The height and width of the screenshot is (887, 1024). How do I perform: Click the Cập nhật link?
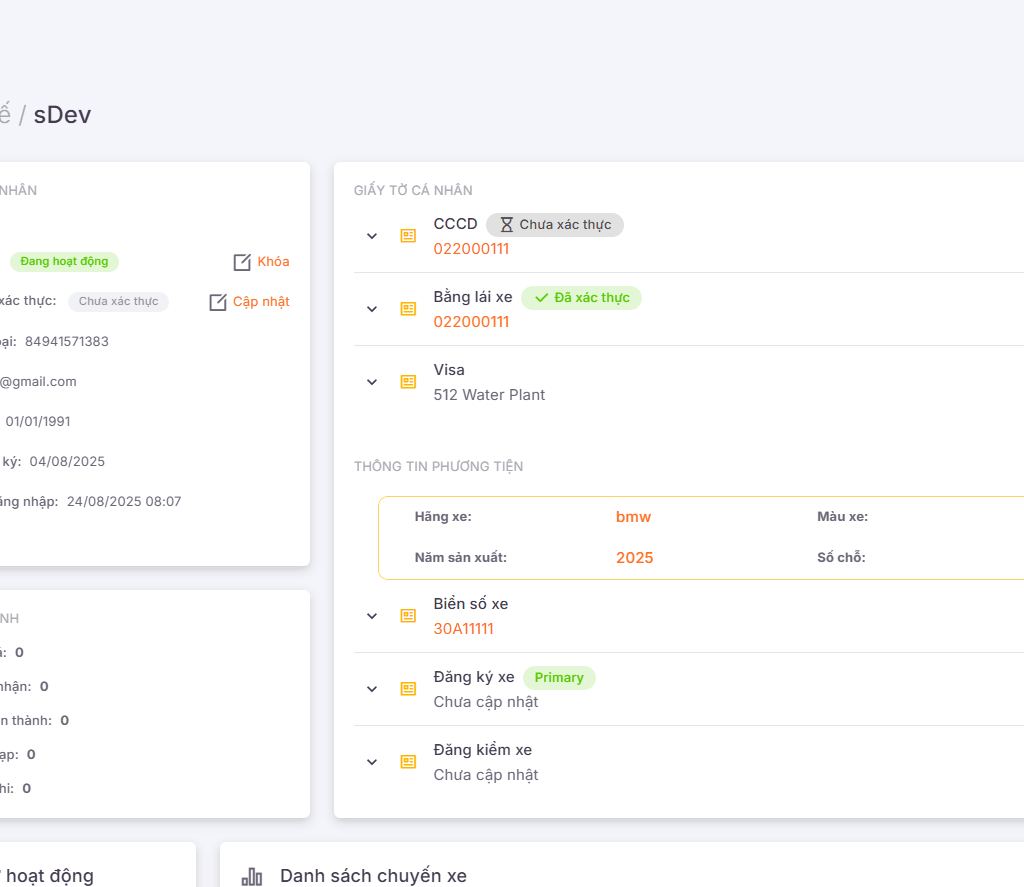[x=261, y=302]
